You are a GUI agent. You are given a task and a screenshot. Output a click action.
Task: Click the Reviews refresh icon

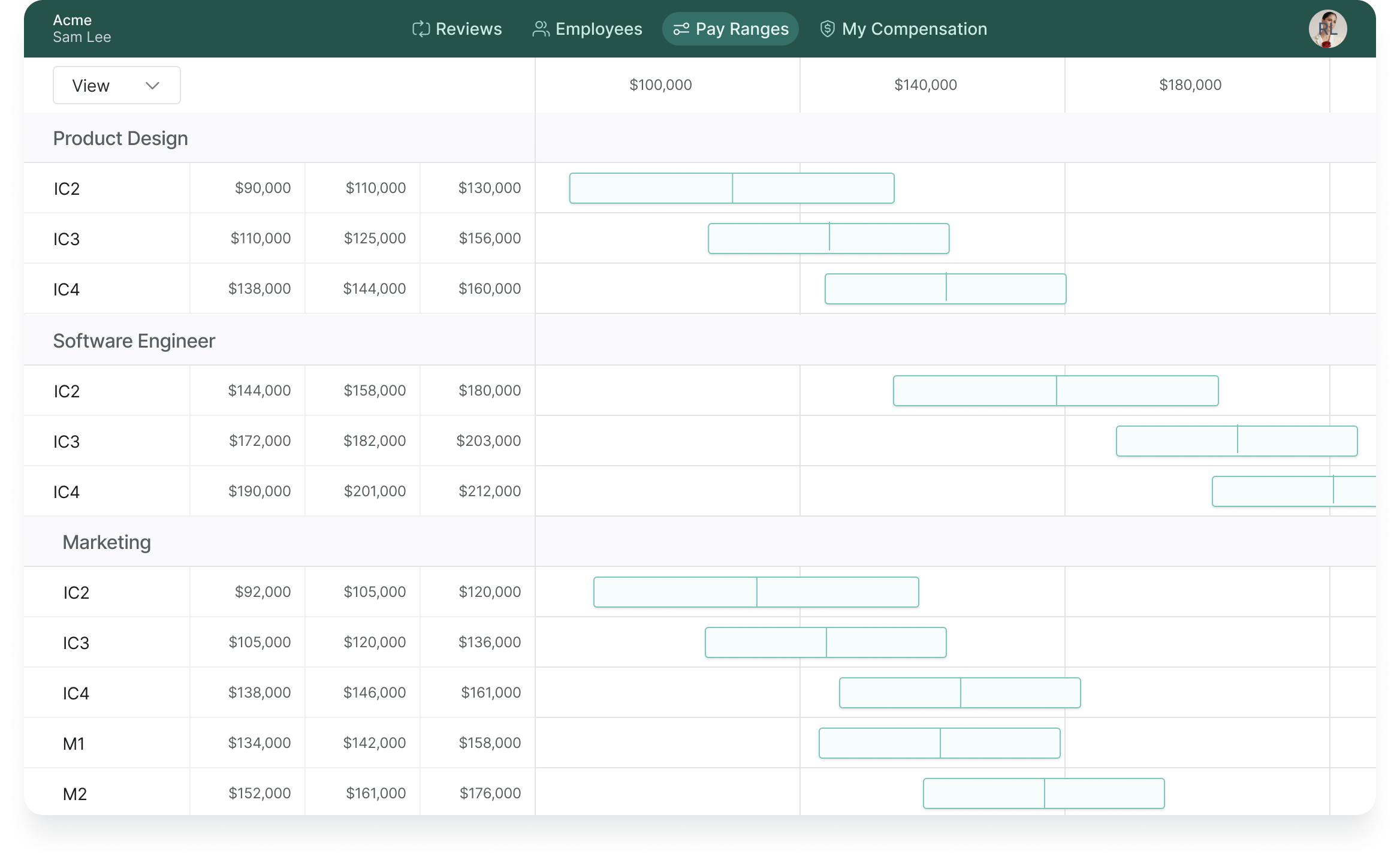[423, 28]
